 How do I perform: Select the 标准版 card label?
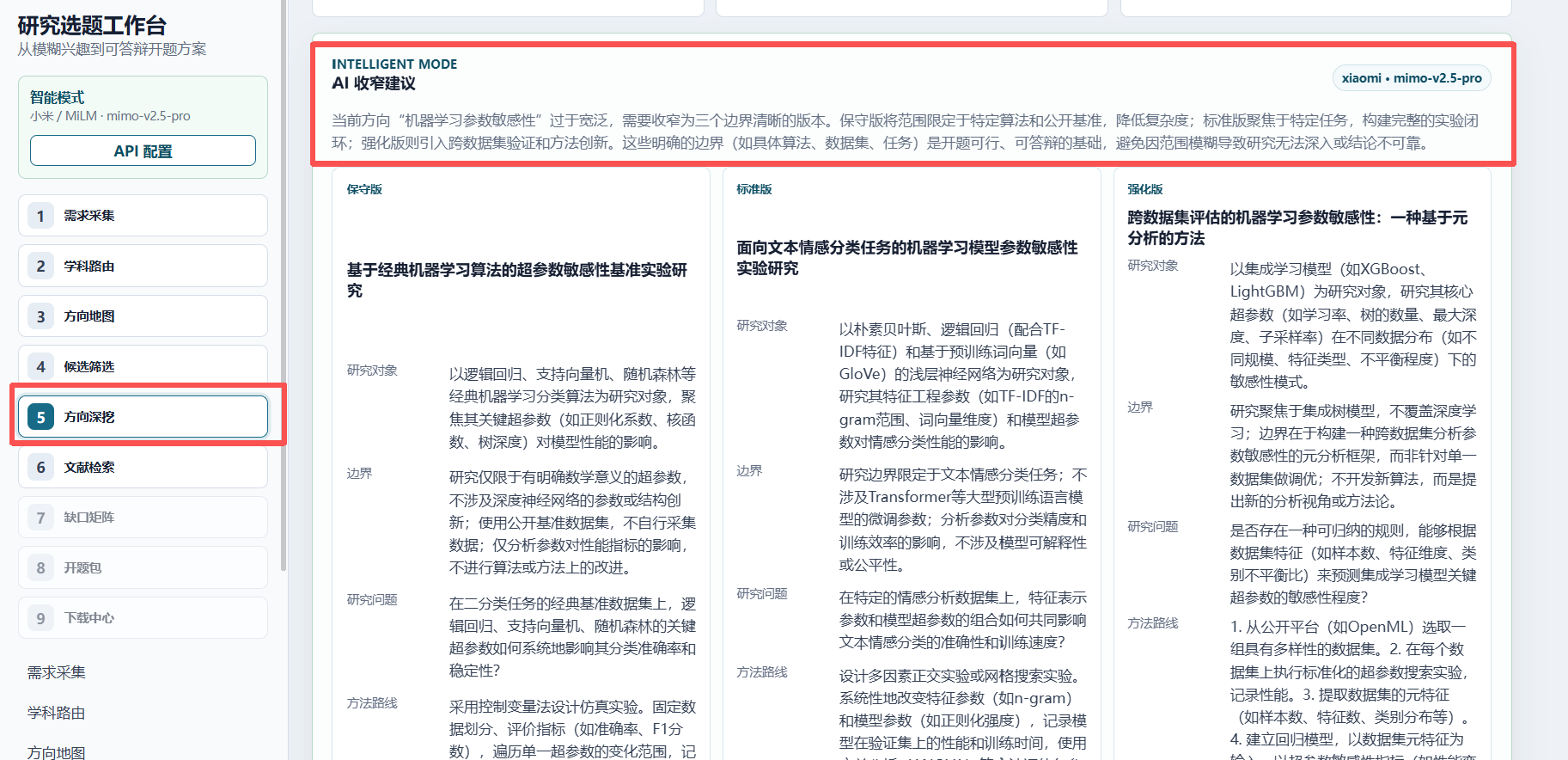click(x=754, y=189)
